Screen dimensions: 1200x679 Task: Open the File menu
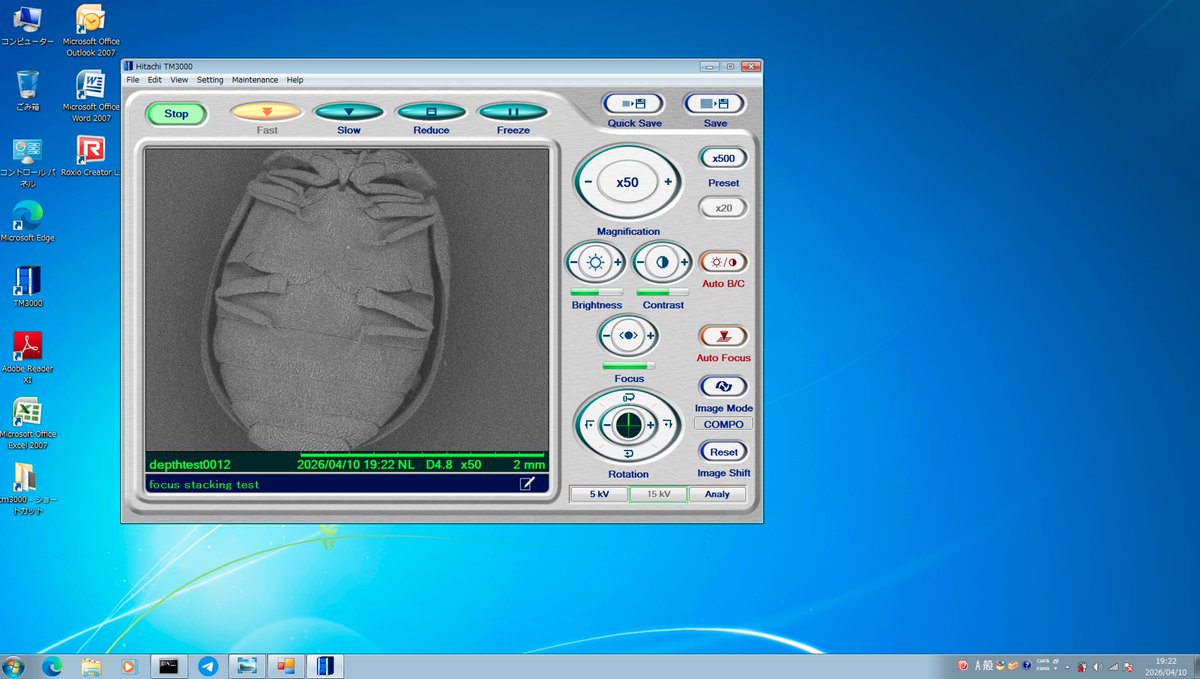click(x=133, y=80)
